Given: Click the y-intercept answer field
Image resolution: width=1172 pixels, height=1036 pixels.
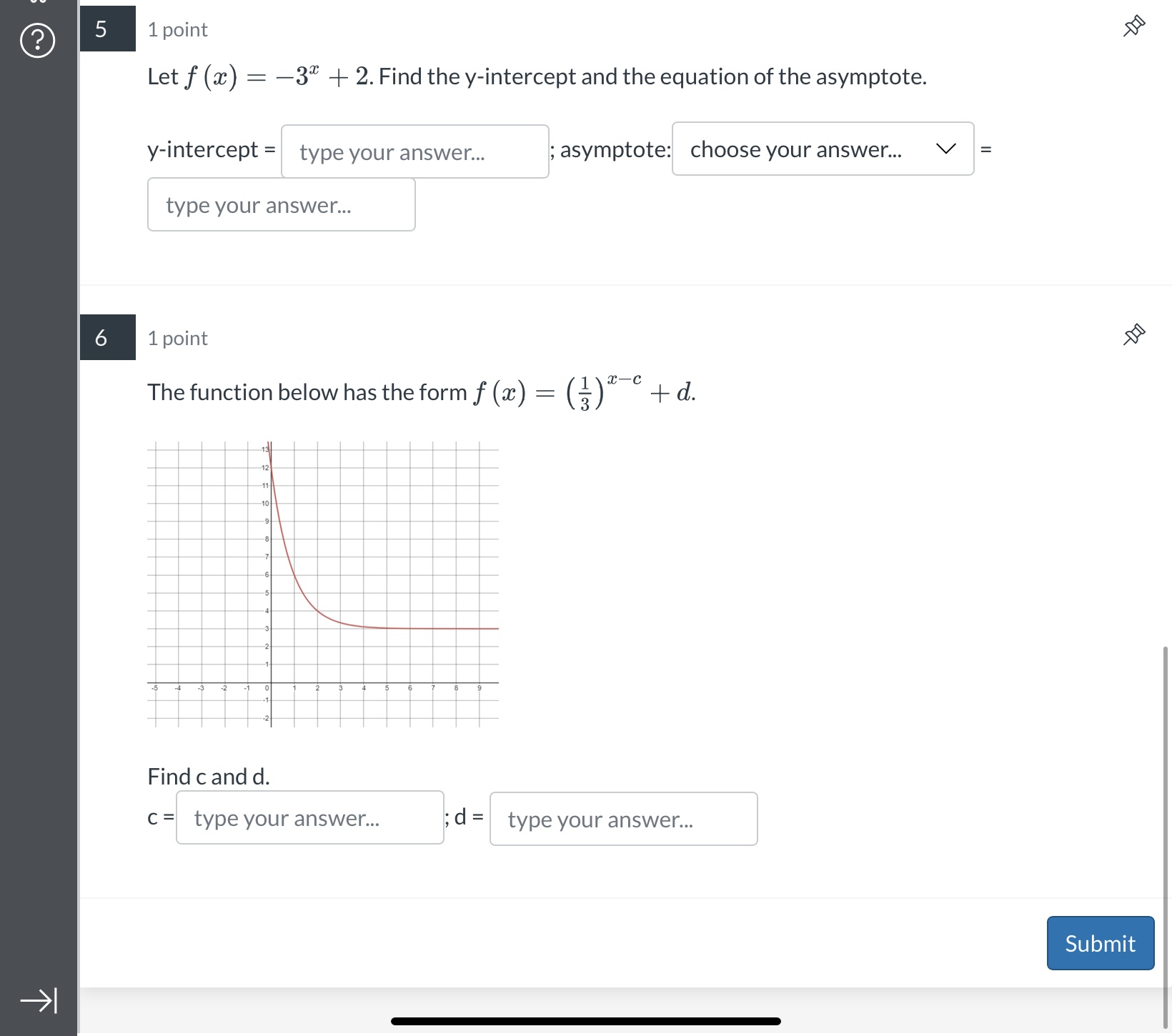Looking at the screenshot, I should pyautogui.click(x=414, y=151).
